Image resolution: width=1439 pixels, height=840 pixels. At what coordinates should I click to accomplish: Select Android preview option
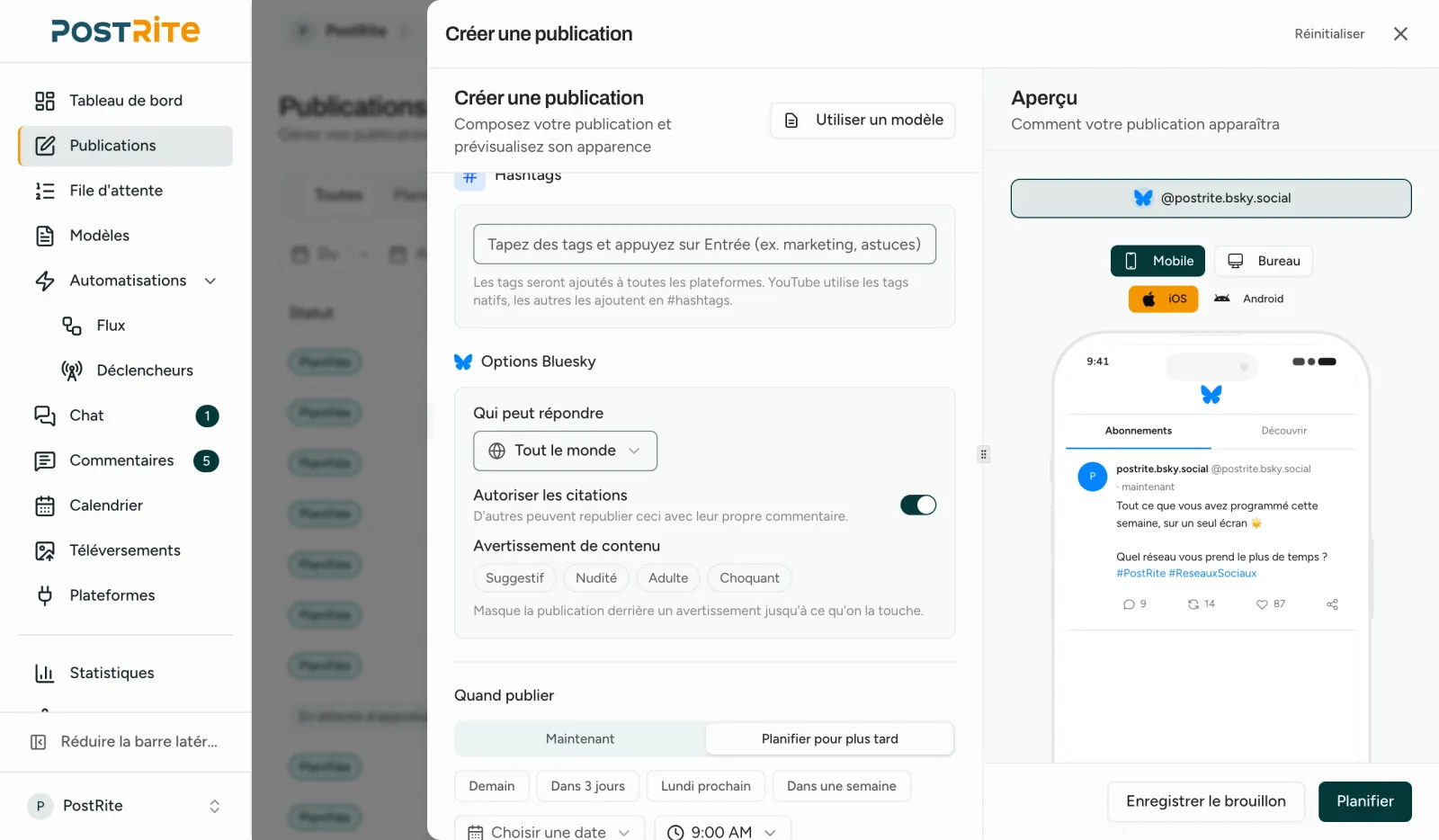(x=1248, y=299)
